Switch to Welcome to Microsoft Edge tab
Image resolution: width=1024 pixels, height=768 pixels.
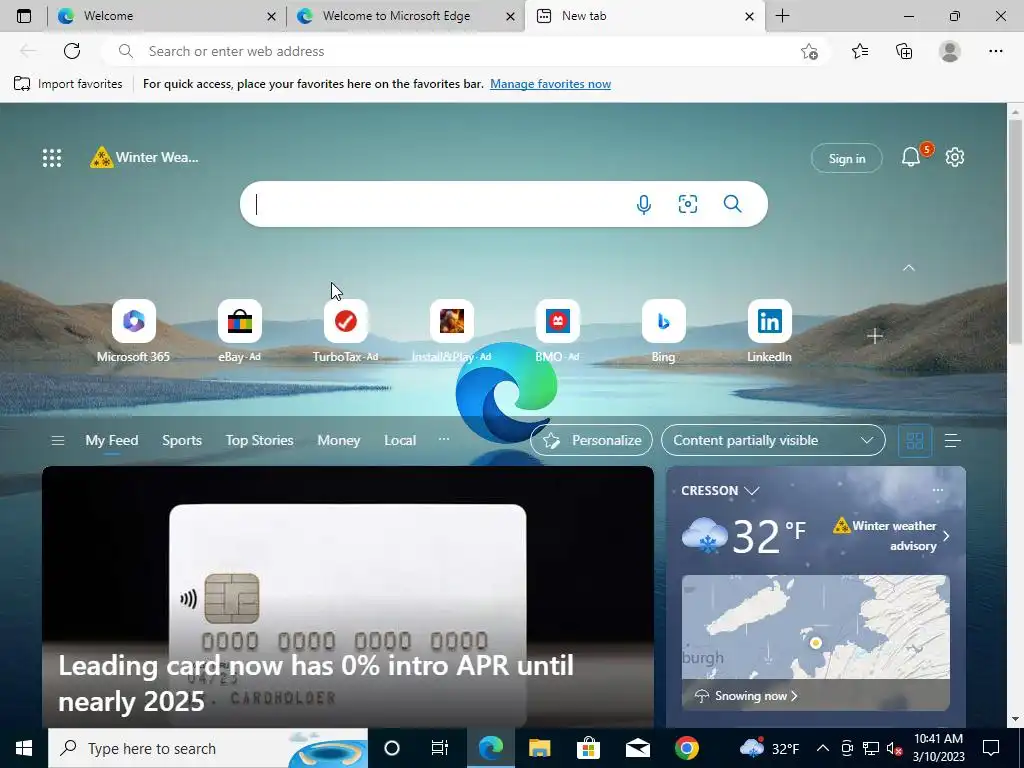406,16
